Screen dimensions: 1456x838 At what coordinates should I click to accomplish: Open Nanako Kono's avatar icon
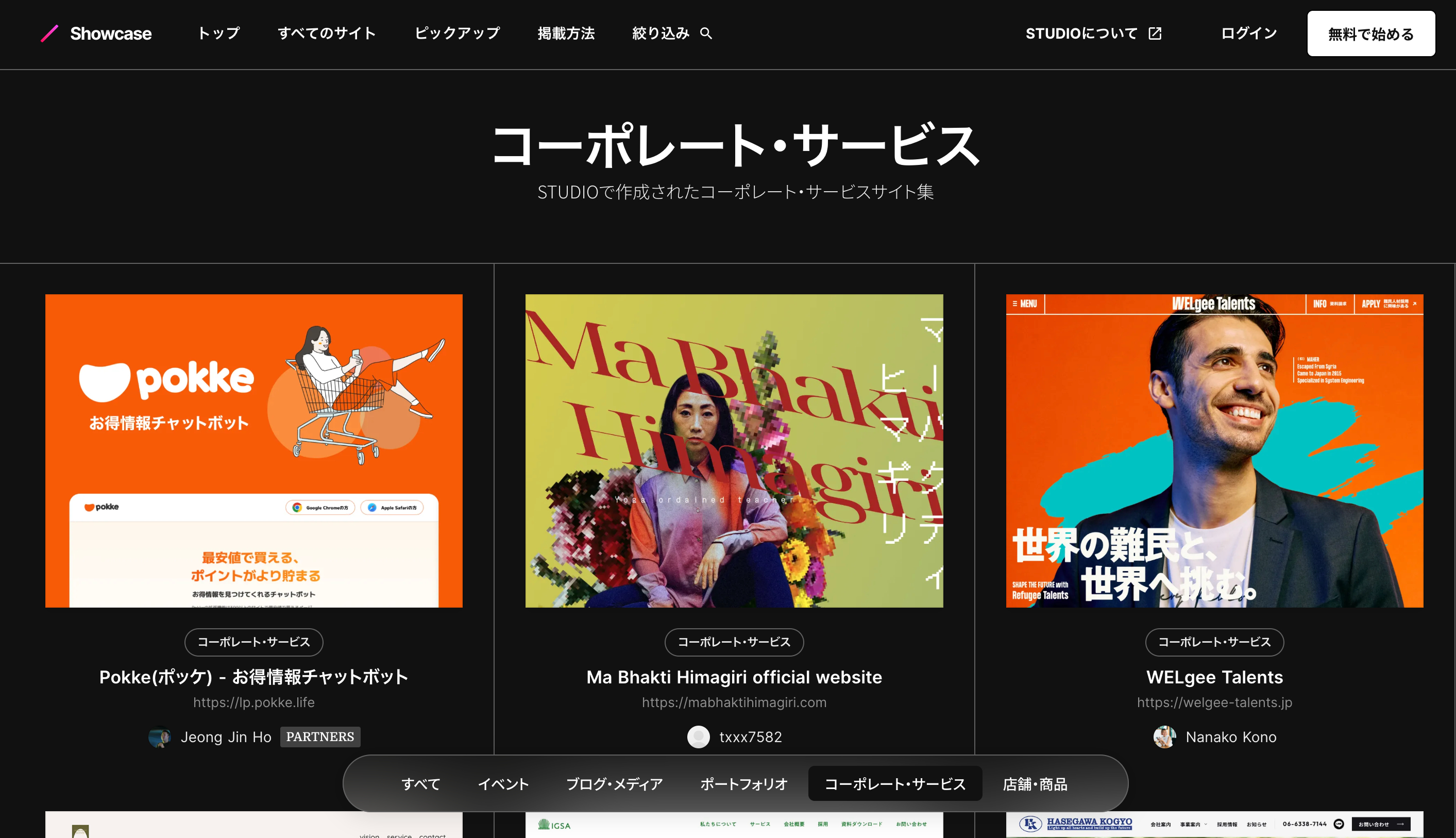pos(1165,736)
